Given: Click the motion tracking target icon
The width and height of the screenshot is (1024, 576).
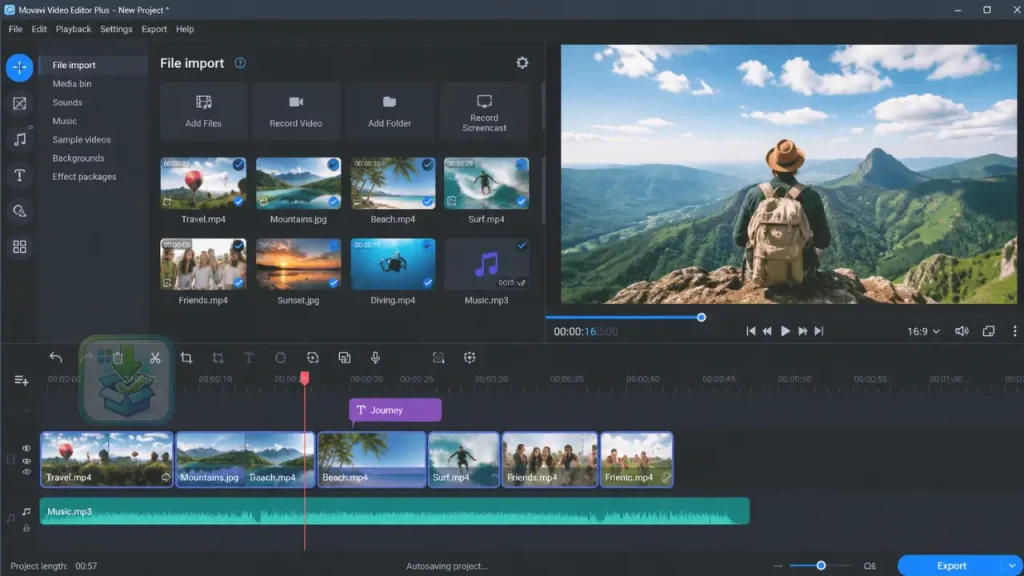Looking at the screenshot, I should point(470,358).
